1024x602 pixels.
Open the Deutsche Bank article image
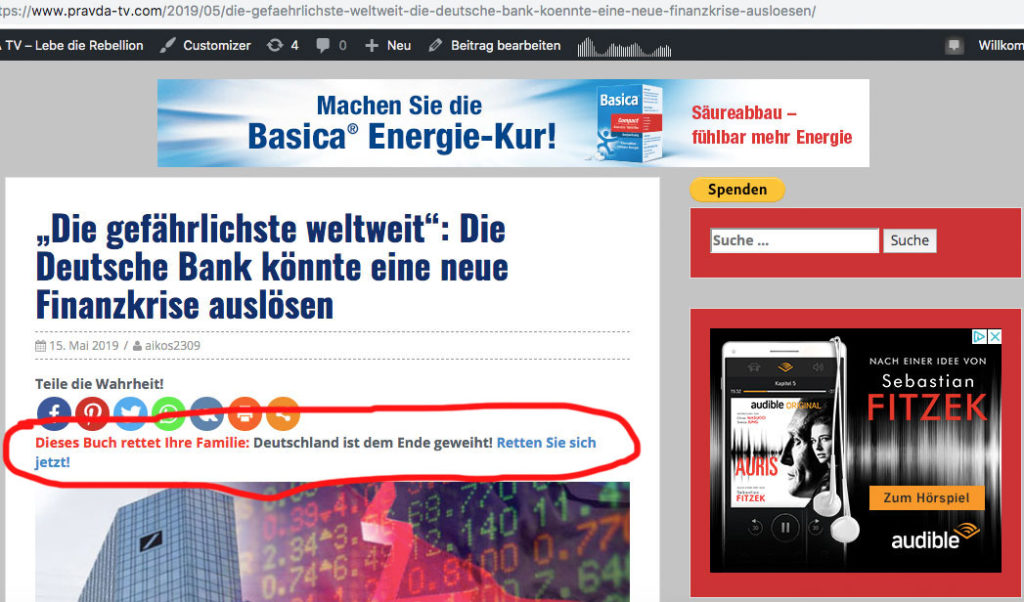(x=332, y=542)
